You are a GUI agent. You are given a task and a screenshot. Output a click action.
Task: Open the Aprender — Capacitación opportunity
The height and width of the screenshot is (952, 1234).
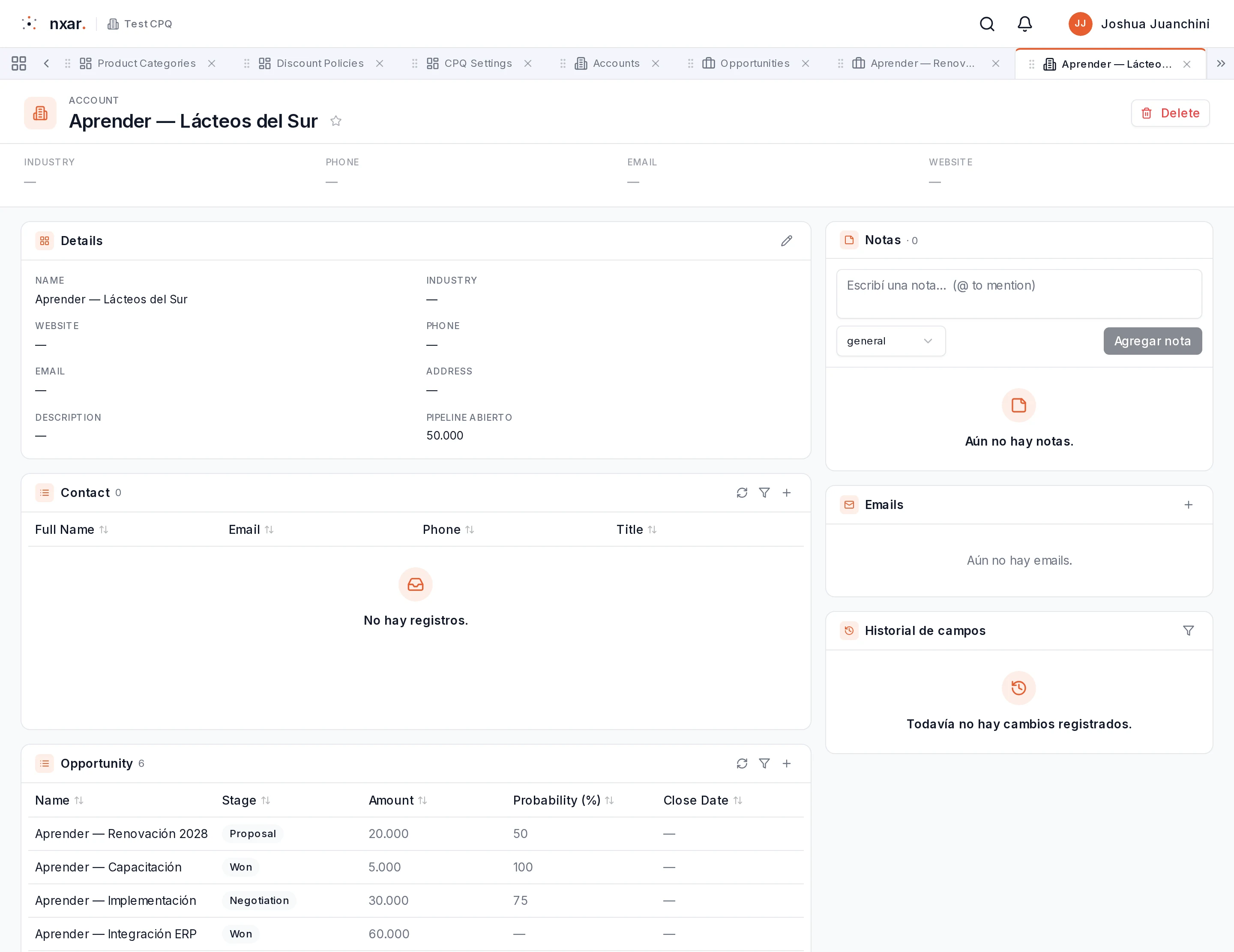(108, 867)
